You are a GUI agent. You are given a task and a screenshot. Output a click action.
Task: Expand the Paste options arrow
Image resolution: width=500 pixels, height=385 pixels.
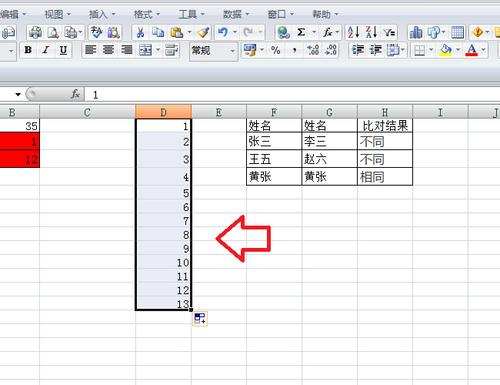189,32
